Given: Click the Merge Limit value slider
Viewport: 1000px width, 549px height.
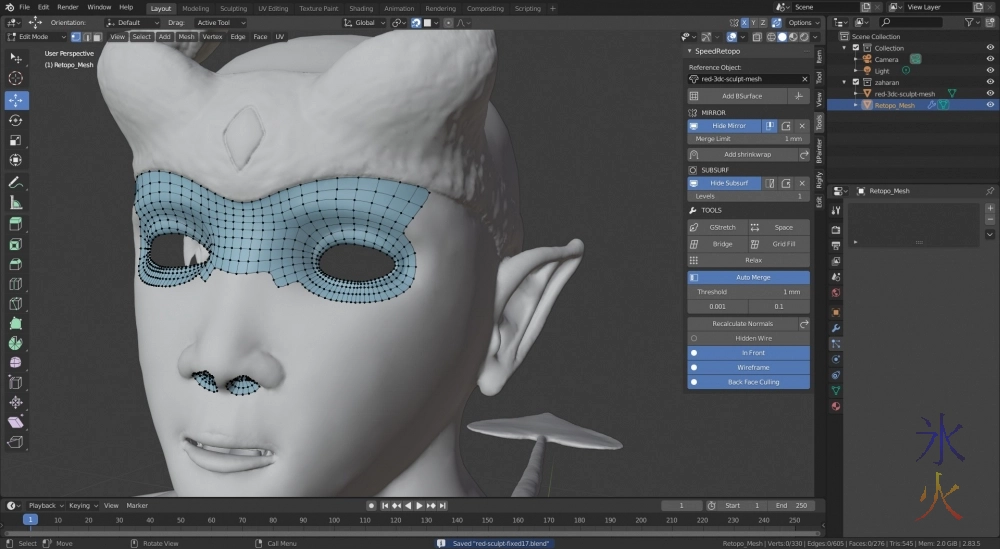Looking at the screenshot, I should pyautogui.click(x=748, y=139).
